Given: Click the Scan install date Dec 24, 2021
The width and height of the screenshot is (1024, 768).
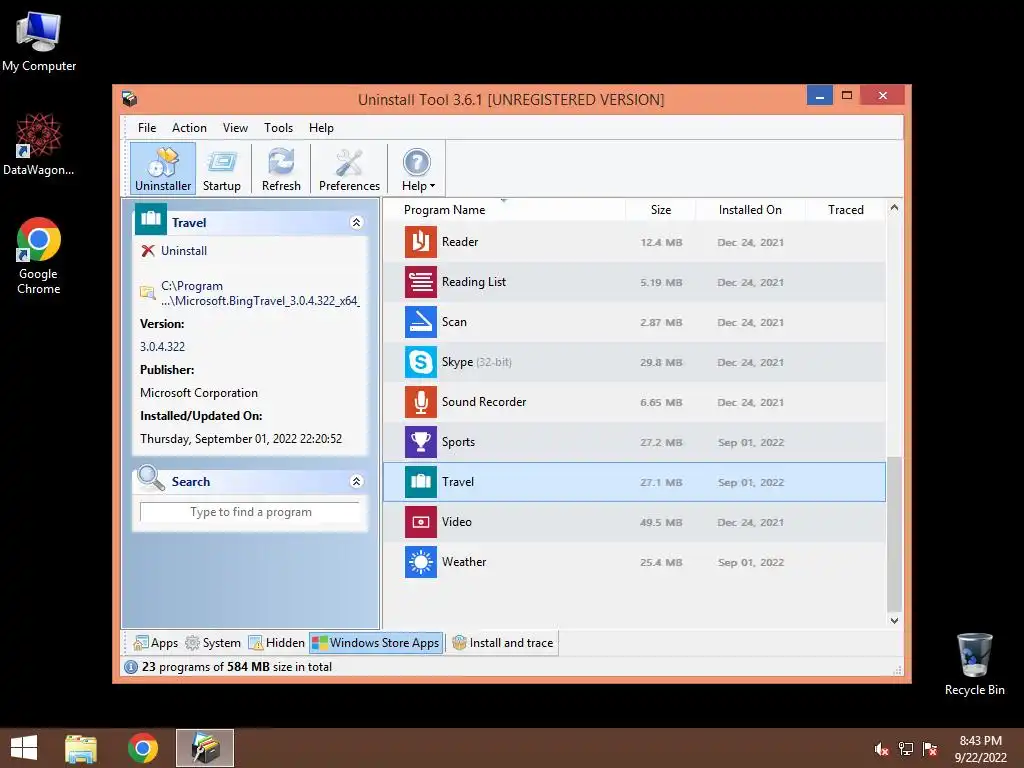Looking at the screenshot, I should (750, 323).
